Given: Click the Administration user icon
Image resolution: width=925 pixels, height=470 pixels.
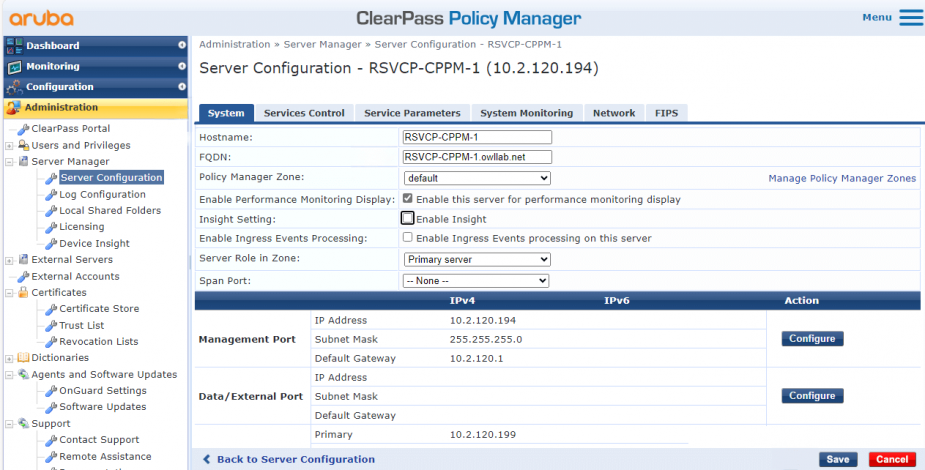Looking at the screenshot, I should coord(14,107).
